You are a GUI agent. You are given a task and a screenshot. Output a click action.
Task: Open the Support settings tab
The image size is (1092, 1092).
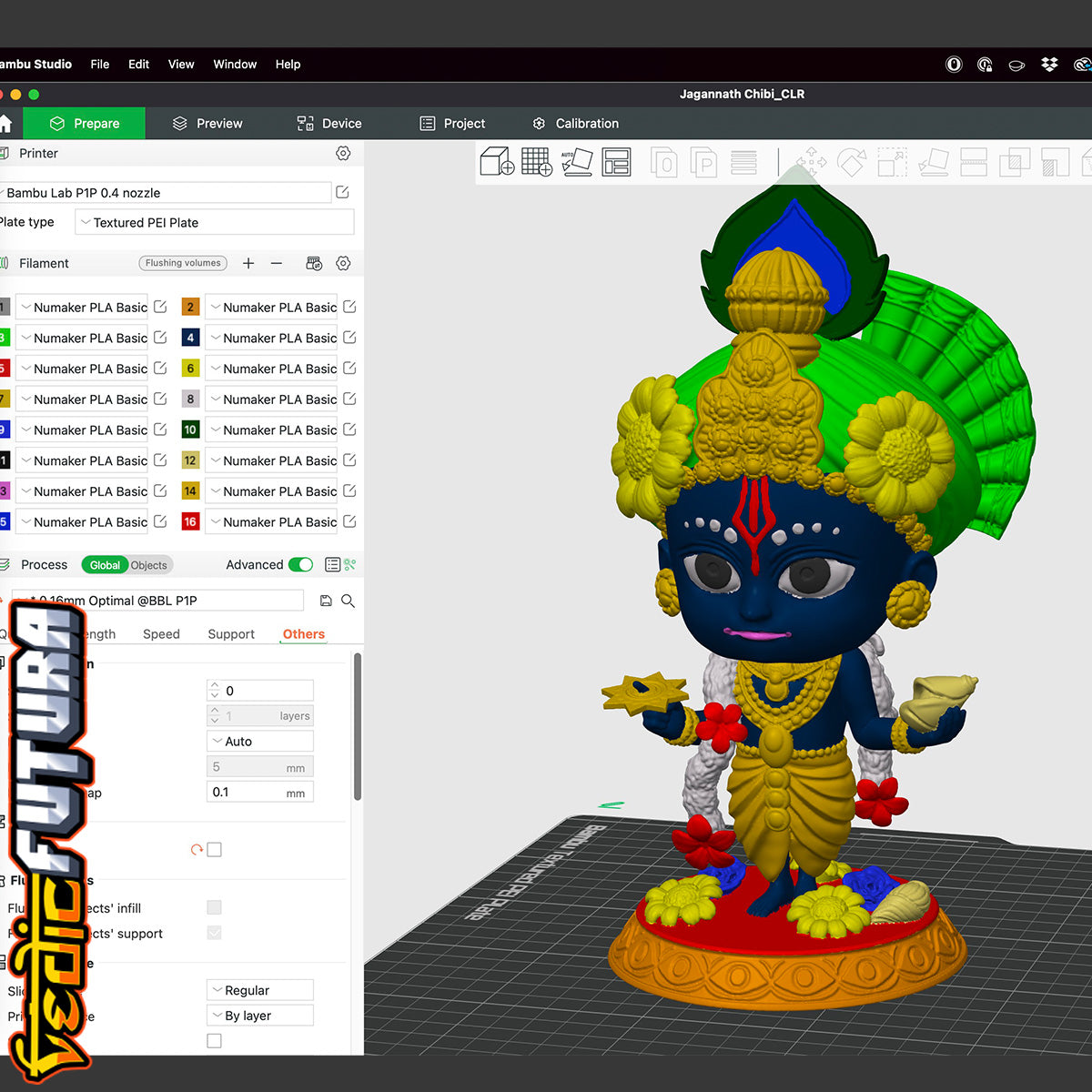pyautogui.click(x=231, y=634)
